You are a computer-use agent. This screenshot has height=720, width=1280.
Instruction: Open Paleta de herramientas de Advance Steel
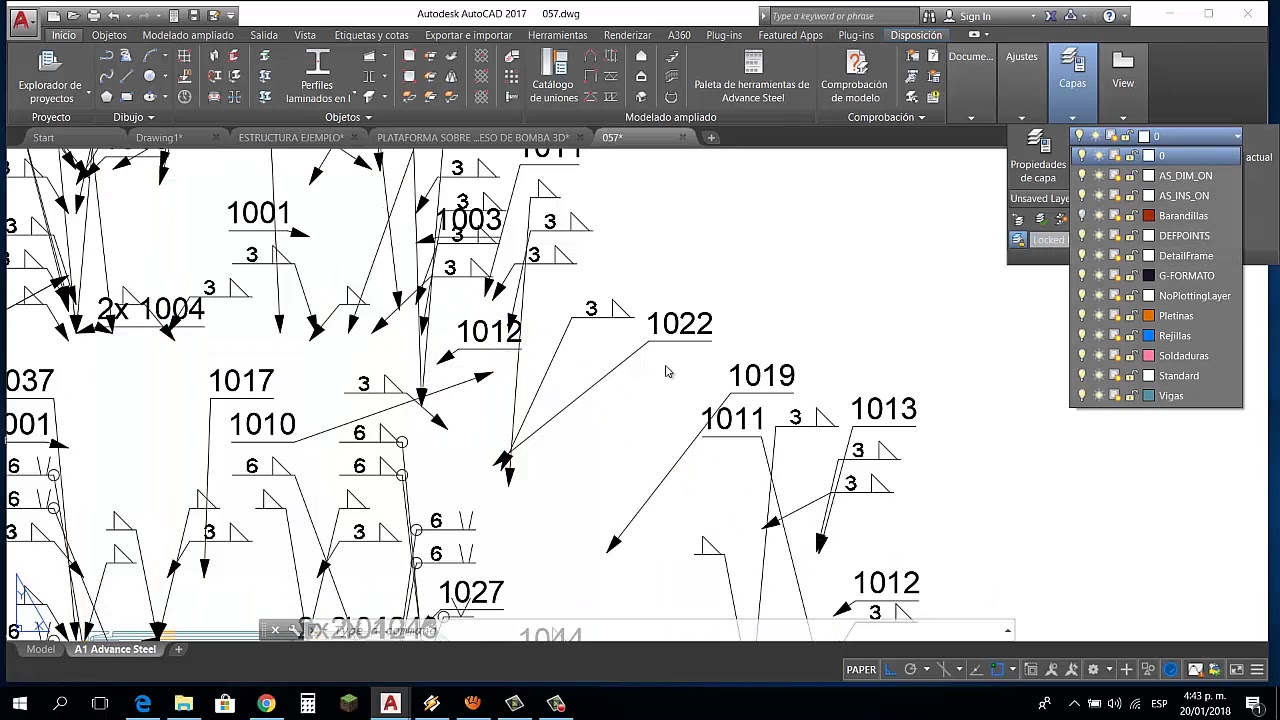click(752, 76)
